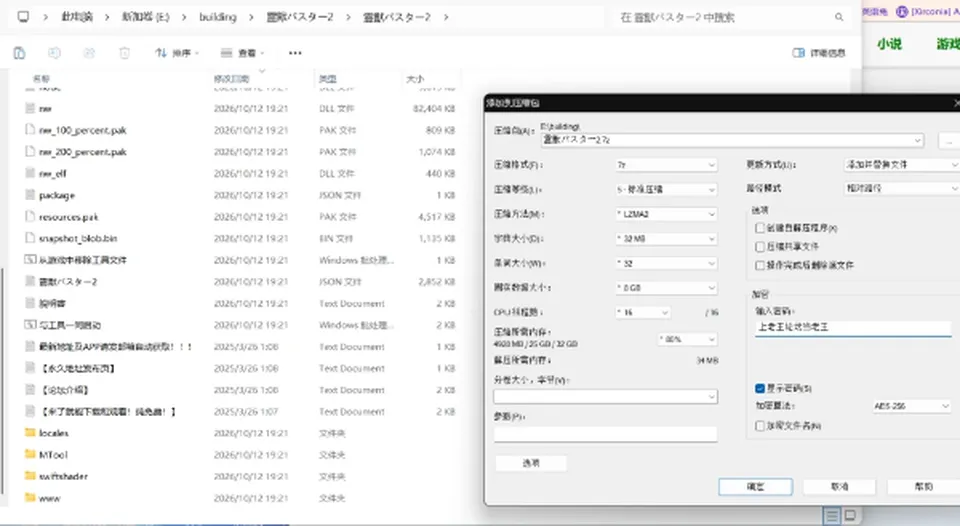Click file icon of snapshot_blob.bin
The width and height of the screenshot is (960, 526).
click(x=30, y=238)
